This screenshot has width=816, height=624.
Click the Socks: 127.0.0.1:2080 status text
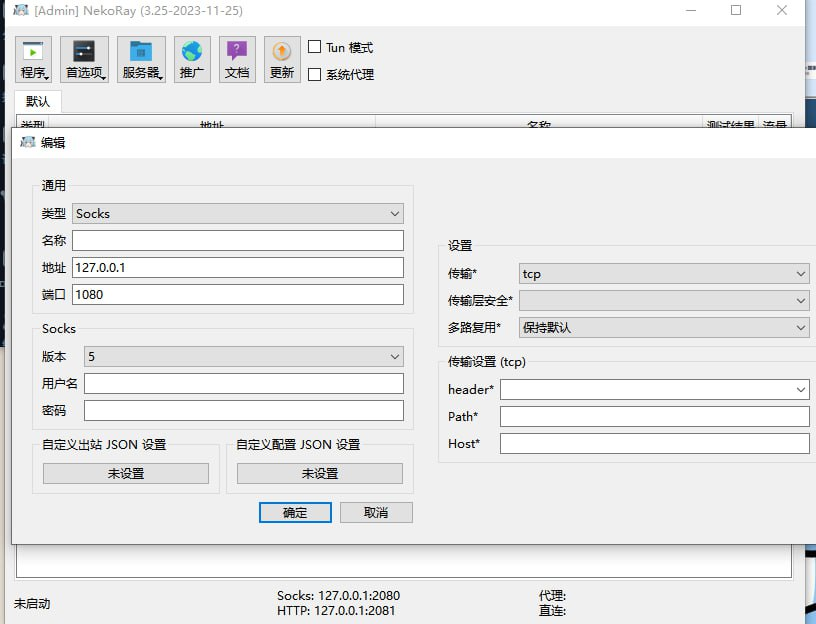point(338,595)
